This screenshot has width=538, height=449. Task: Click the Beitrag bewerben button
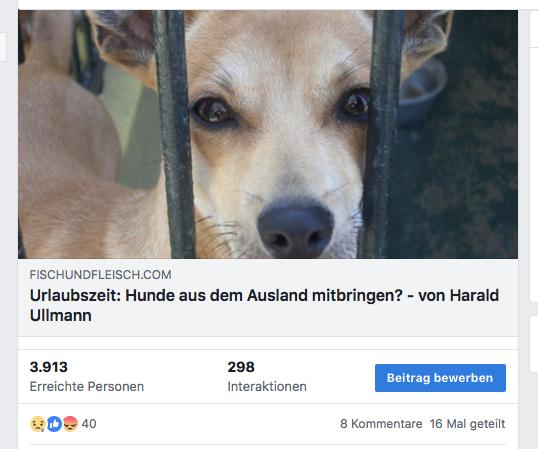(x=440, y=378)
